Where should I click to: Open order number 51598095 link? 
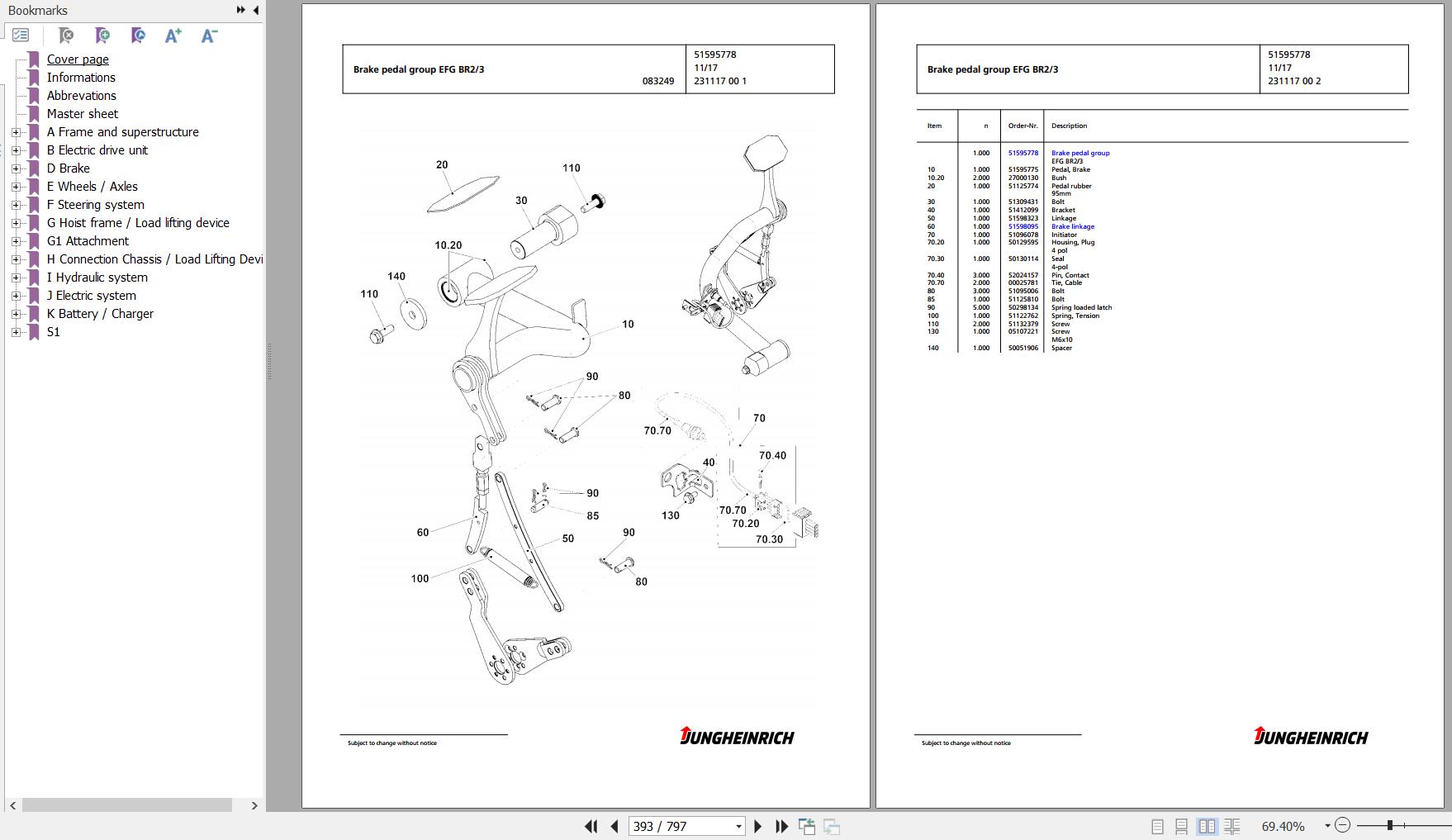pyautogui.click(x=1023, y=226)
